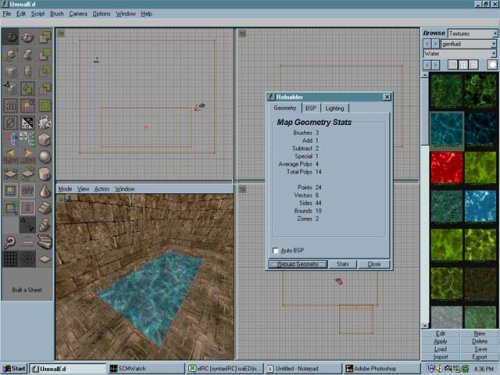Click the linear stairs builder icon
Viewport: 500px width, 375px height.
[44, 208]
